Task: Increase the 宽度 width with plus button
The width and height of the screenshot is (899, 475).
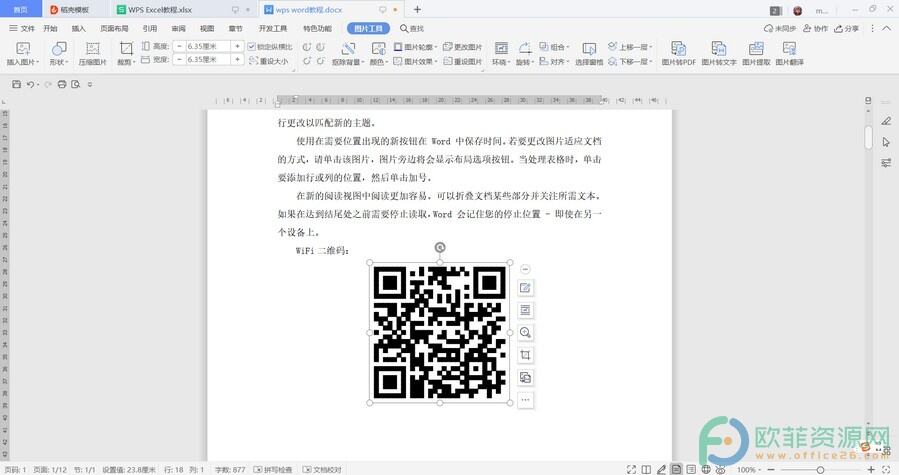Action: point(237,60)
